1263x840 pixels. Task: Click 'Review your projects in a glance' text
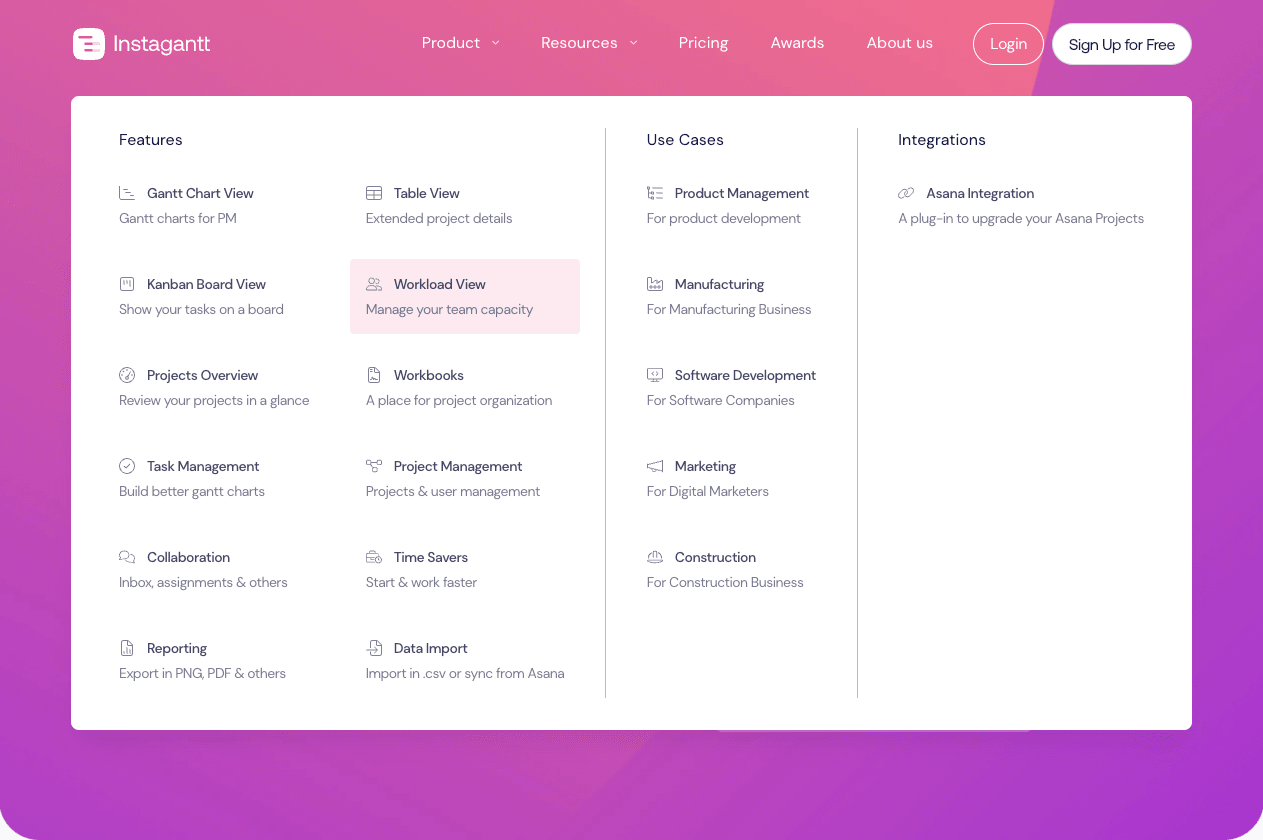pos(214,400)
